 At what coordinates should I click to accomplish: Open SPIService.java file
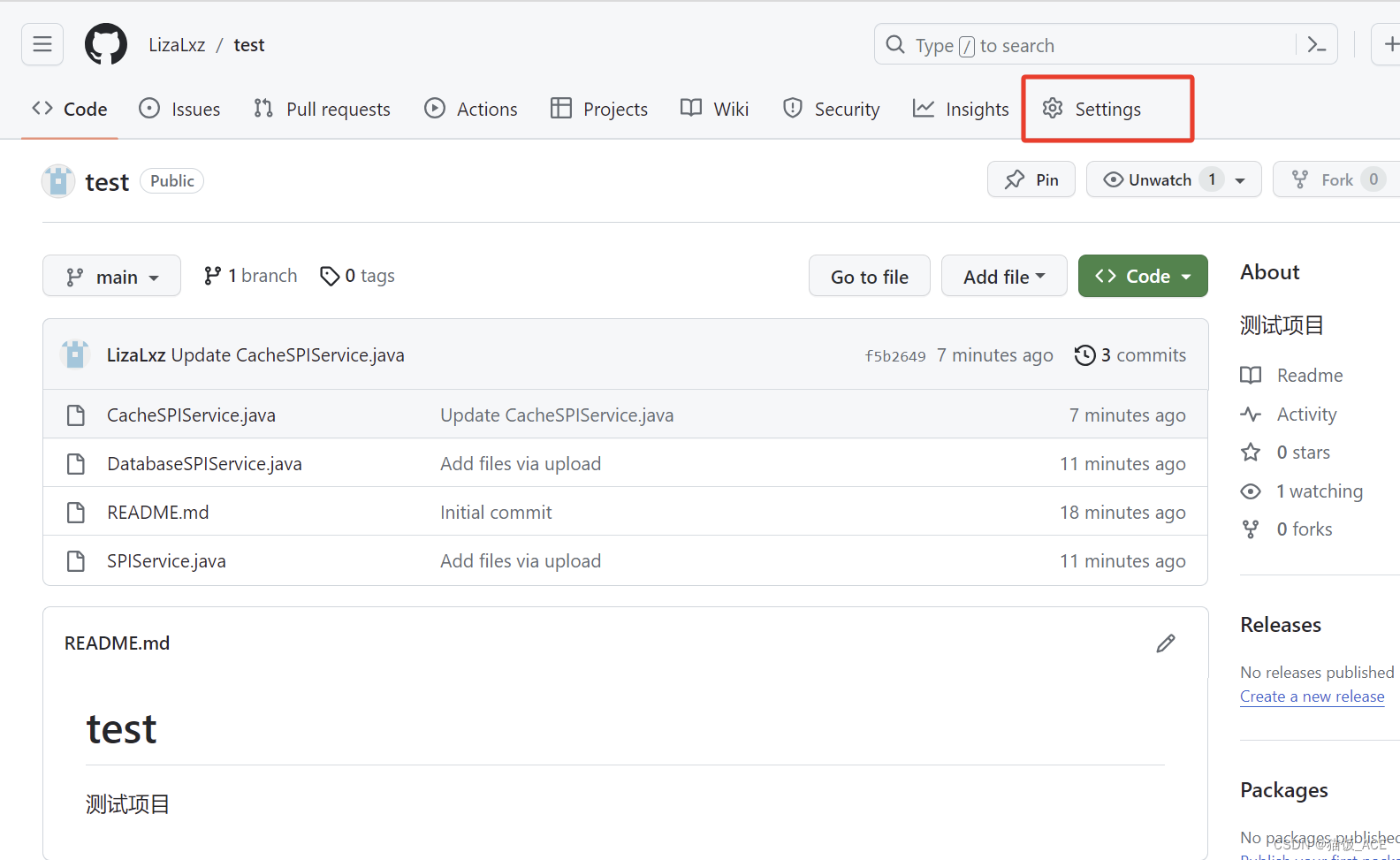pyautogui.click(x=166, y=561)
